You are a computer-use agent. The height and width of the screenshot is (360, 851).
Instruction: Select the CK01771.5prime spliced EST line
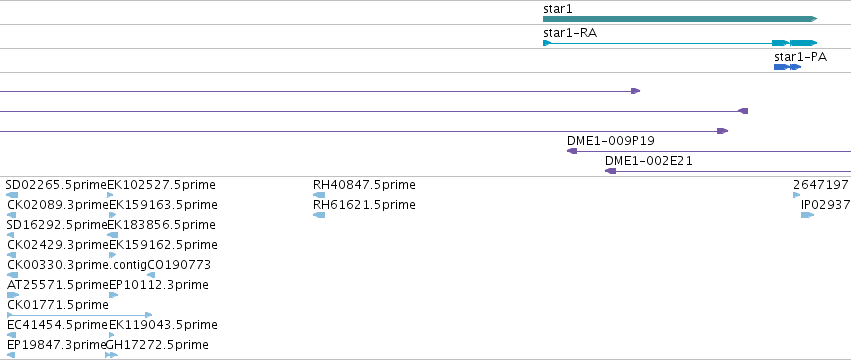(80, 315)
